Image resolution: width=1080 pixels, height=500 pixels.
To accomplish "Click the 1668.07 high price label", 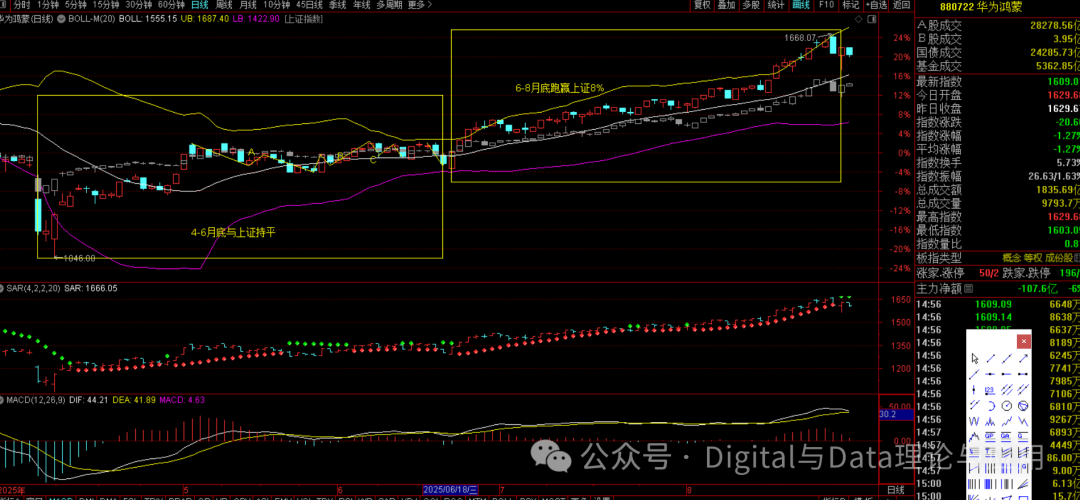I will (800, 37).
